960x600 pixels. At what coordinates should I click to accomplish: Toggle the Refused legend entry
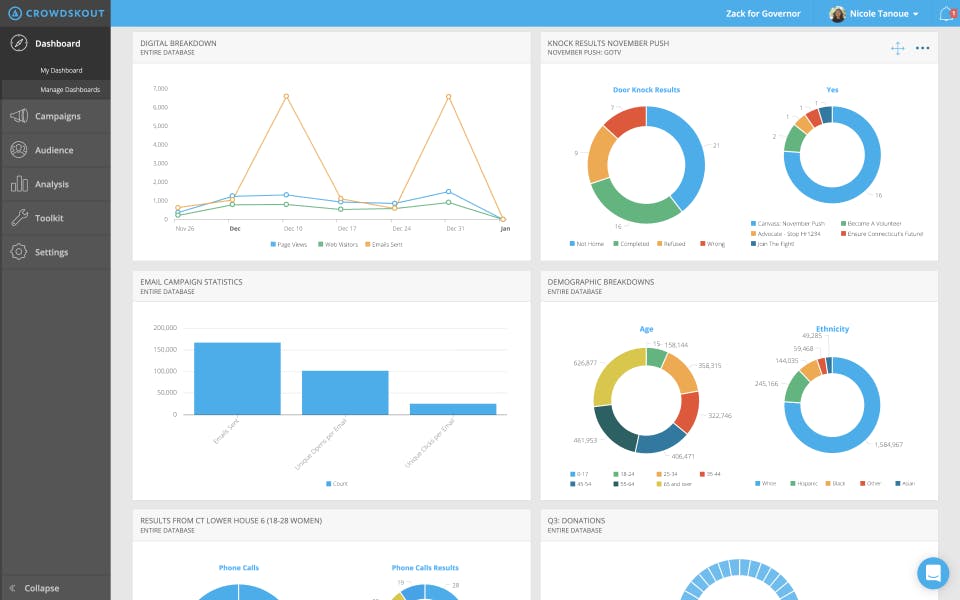[671, 244]
